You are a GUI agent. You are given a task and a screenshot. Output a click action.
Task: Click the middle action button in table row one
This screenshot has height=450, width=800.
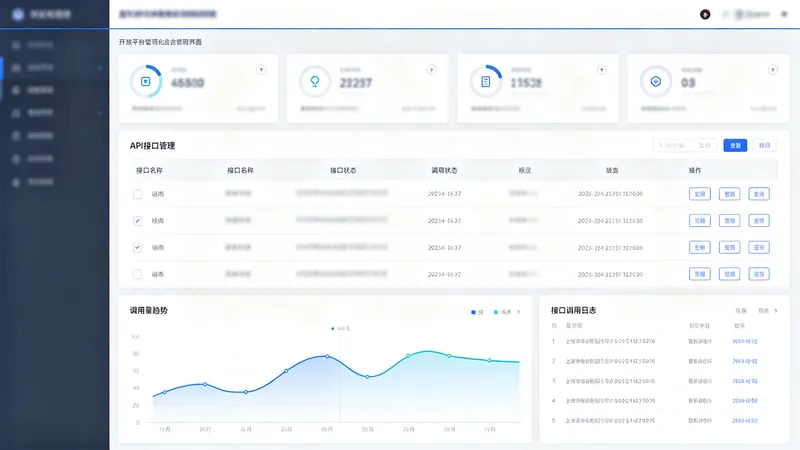tap(730, 194)
